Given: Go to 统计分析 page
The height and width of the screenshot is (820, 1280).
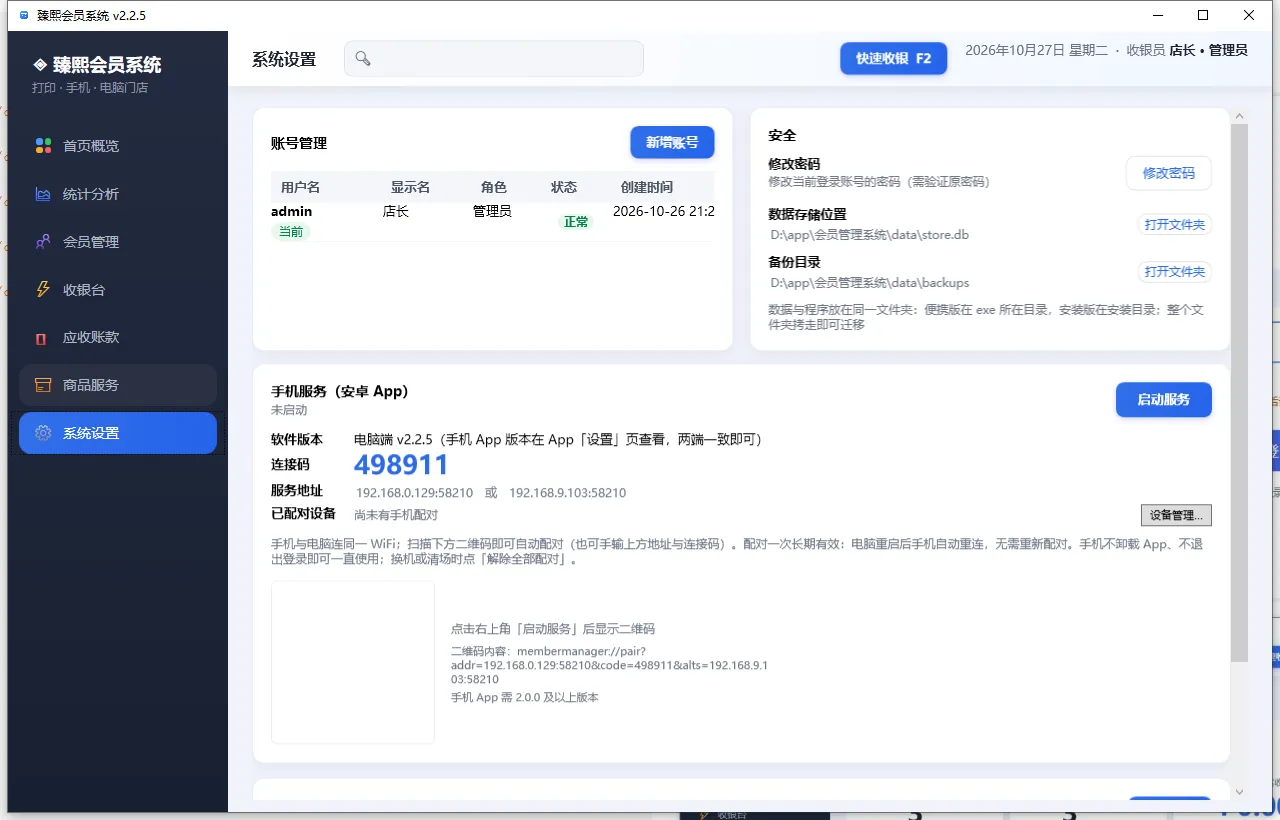Looking at the screenshot, I should [x=118, y=194].
